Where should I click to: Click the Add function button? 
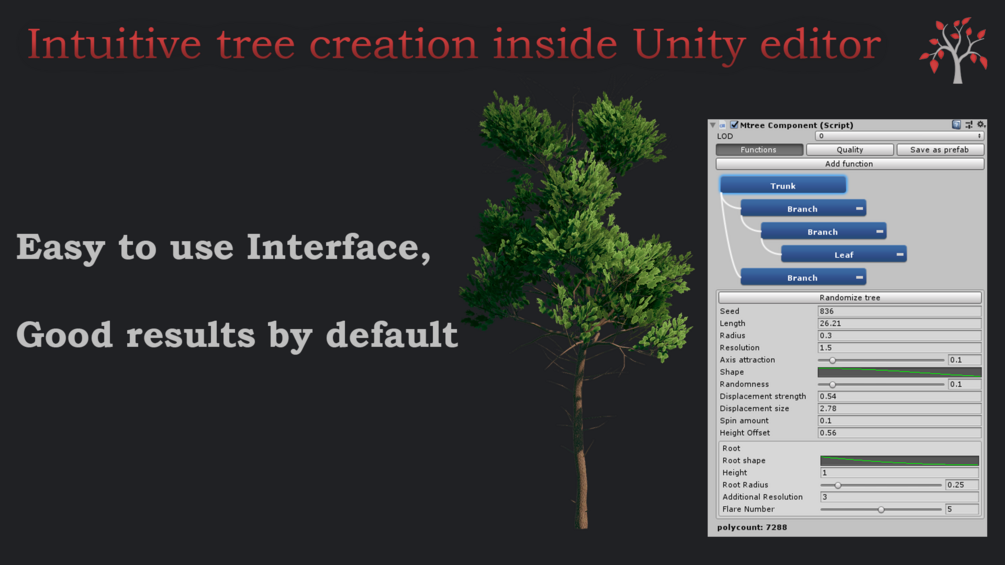[849, 164]
